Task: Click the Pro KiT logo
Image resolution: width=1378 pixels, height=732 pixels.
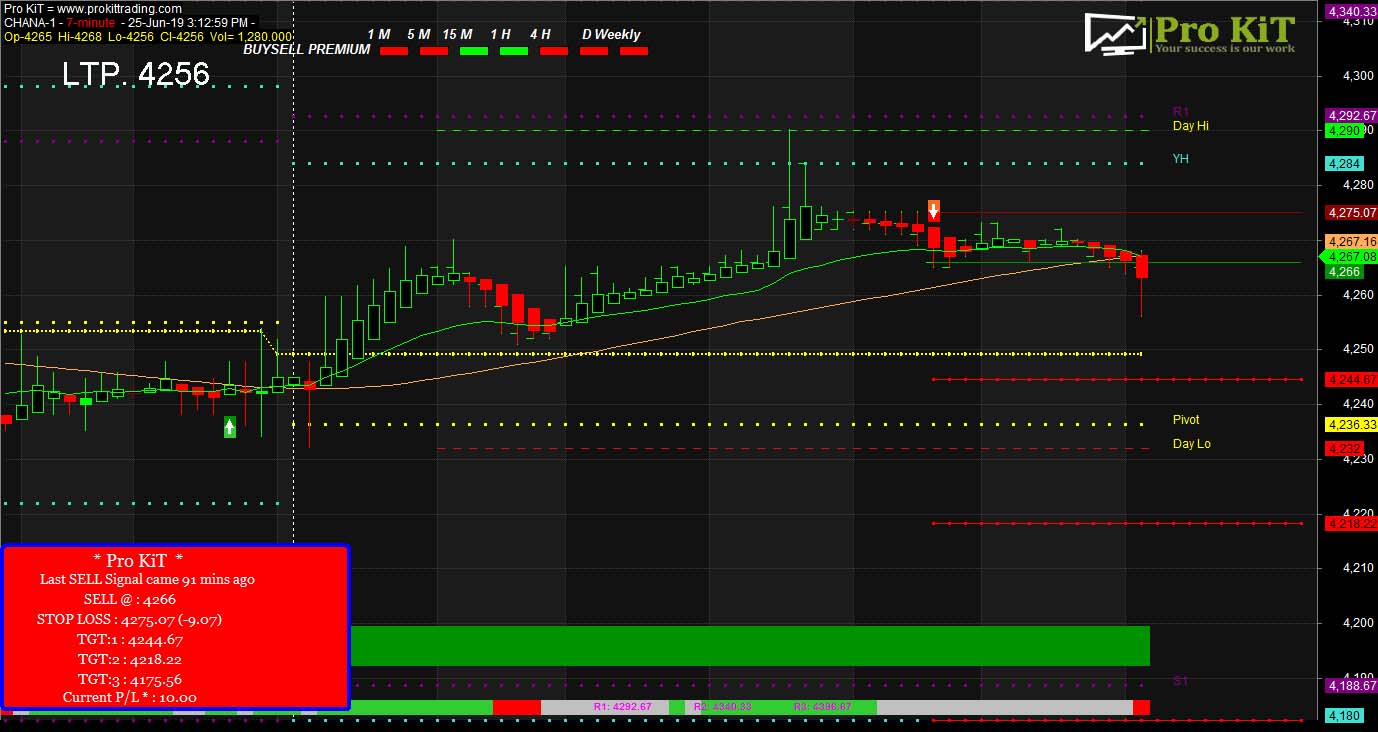Action: click(1190, 35)
